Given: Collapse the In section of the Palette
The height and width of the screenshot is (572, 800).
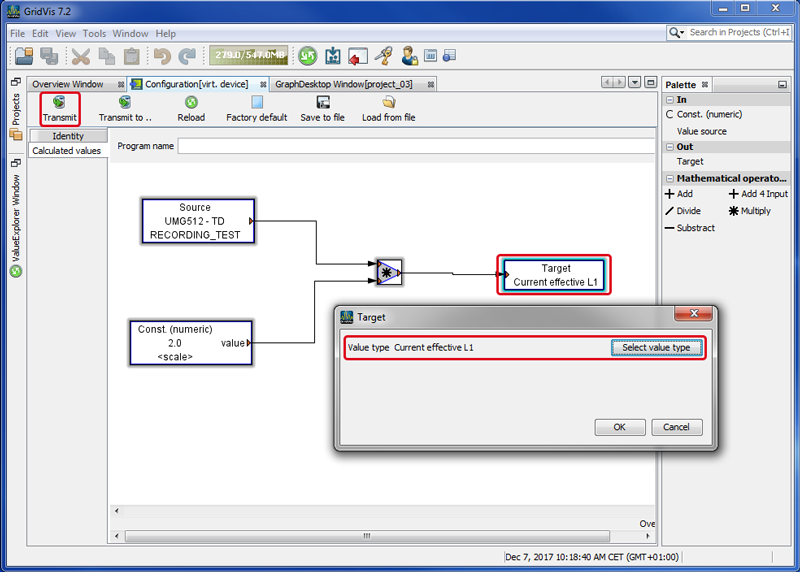Looking at the screenshot, I should pos(670,100).
